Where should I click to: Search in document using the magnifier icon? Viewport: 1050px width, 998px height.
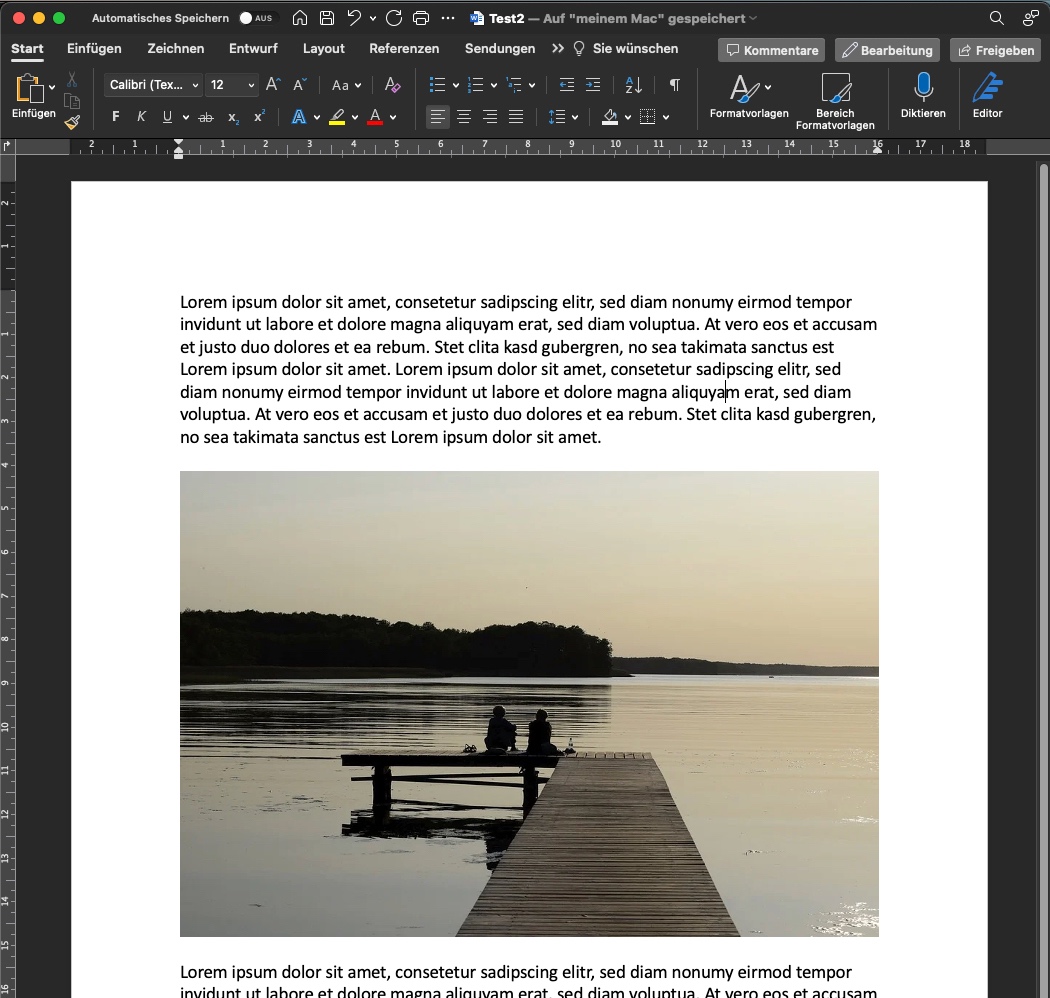pos(996,18)
